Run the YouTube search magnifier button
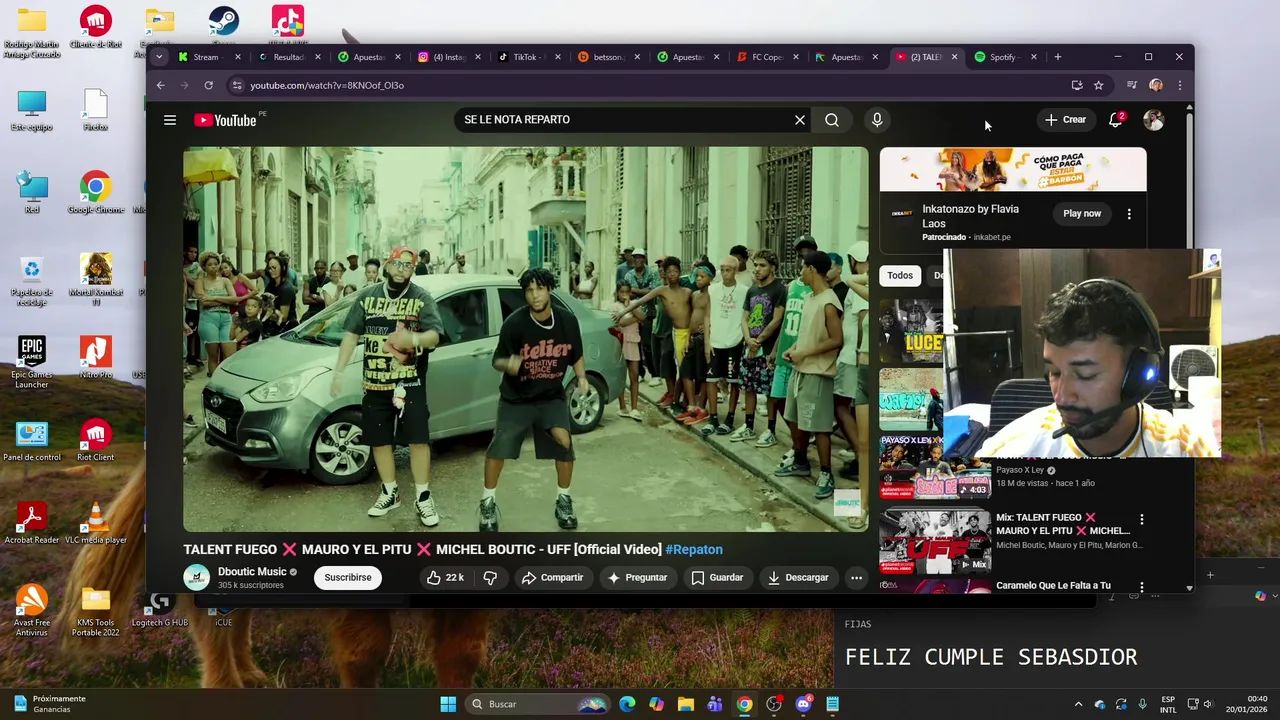 click(832, 120)
